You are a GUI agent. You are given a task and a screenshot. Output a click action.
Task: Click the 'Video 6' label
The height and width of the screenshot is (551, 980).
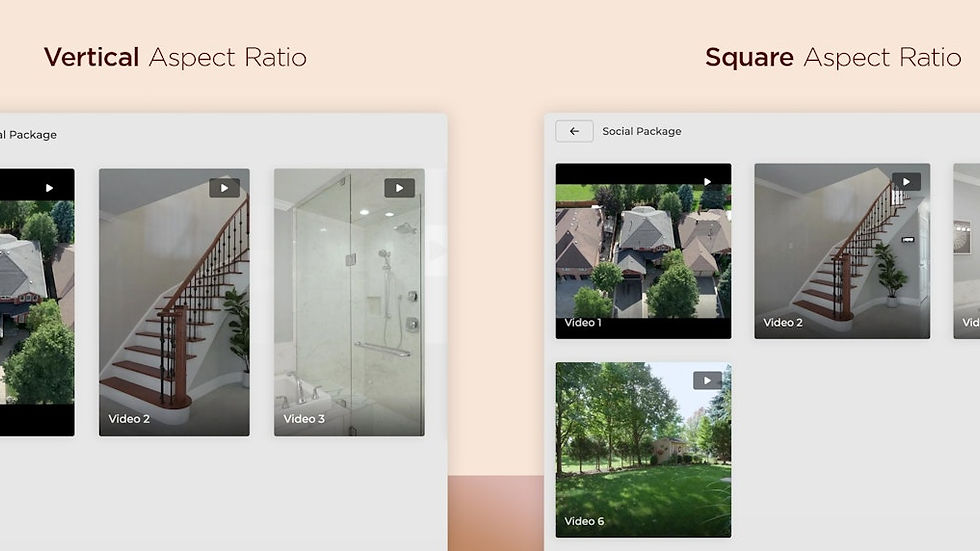pyautogui.click(x=584, y=521)
